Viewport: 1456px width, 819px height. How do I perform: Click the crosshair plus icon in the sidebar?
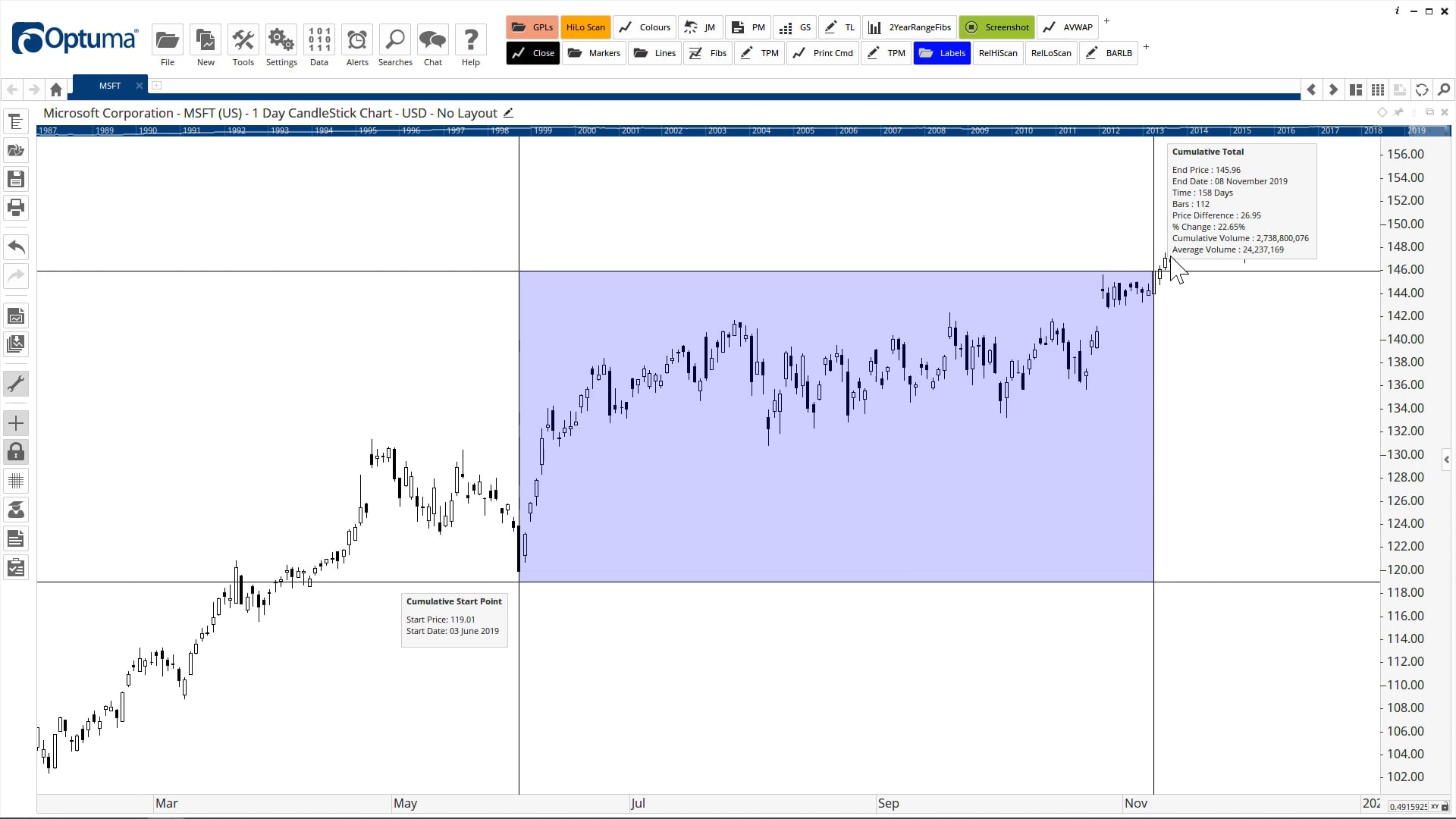click(x=16, y=423)
